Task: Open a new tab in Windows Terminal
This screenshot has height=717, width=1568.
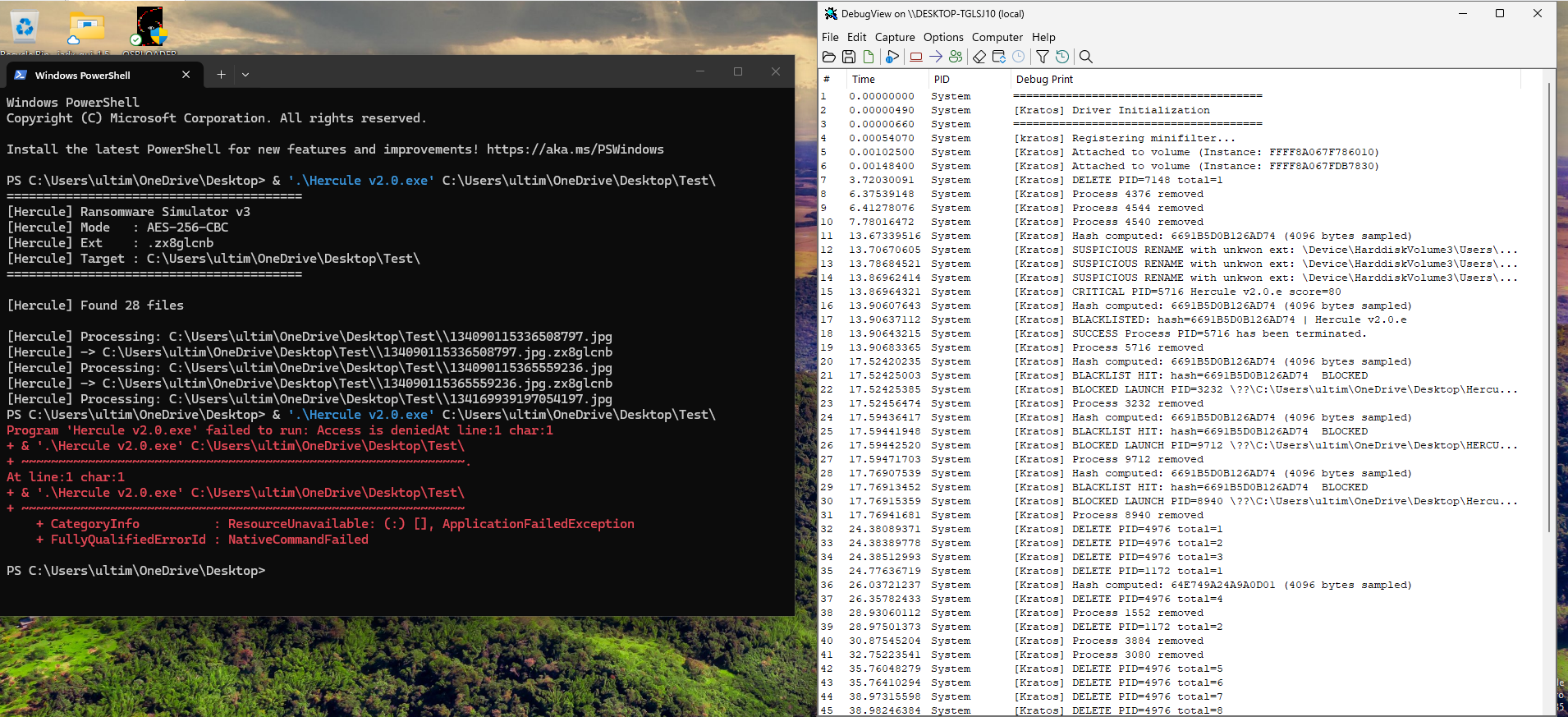Action: tap(221, 75)
